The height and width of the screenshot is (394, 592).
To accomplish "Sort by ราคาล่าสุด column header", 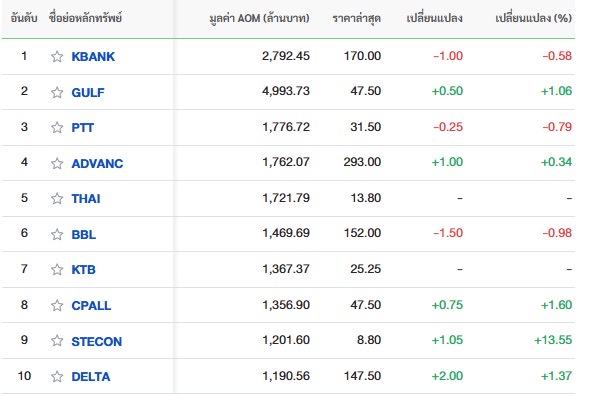I will [x=356, y=18].
